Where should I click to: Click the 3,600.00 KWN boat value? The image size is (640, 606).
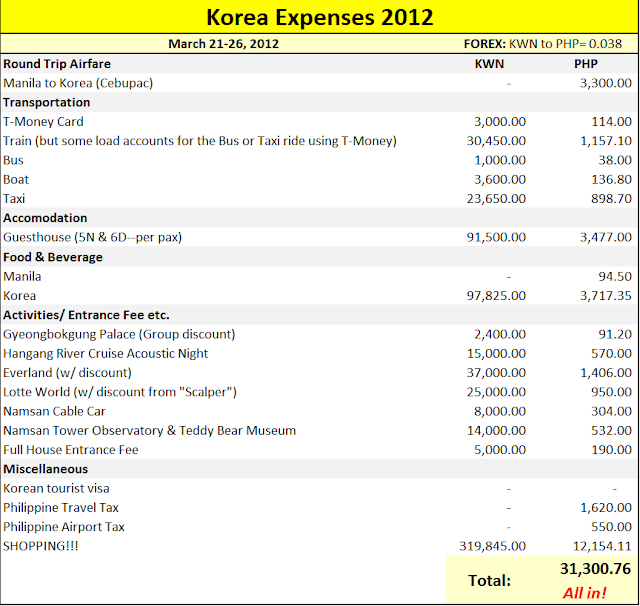(x=500, y=180)
